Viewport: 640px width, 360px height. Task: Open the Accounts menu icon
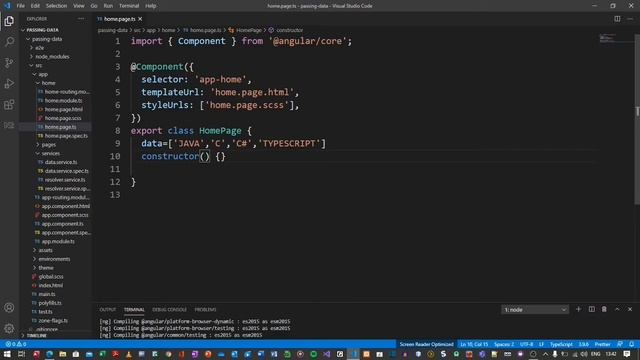(x=9, y=308)
